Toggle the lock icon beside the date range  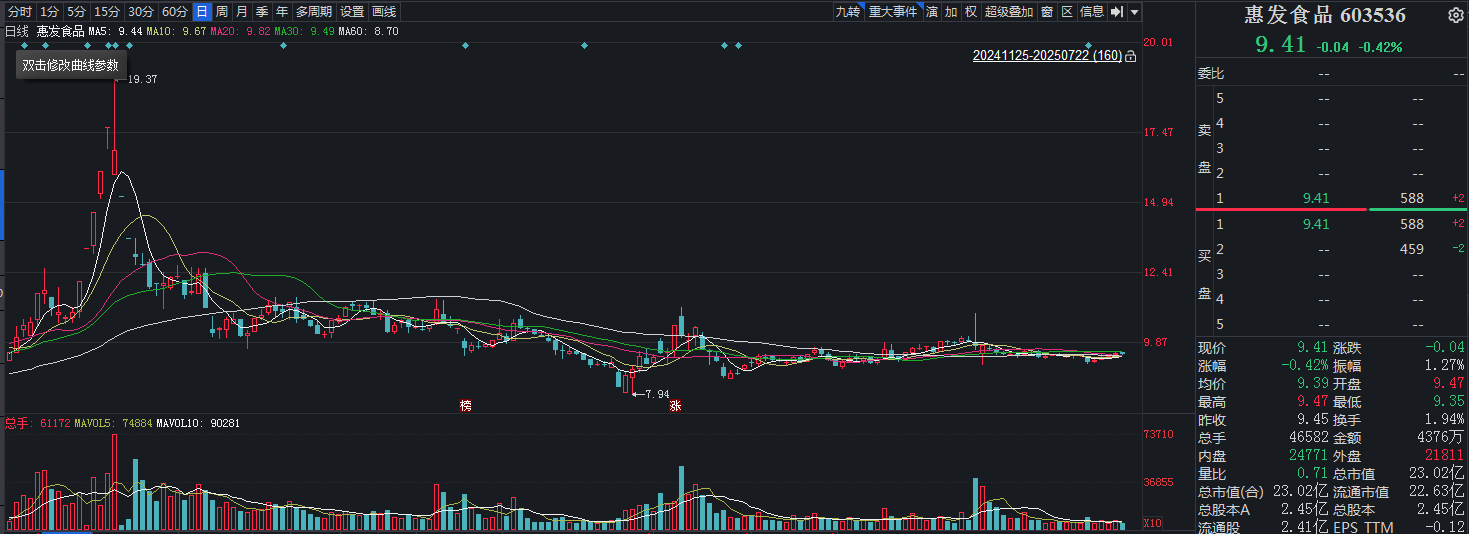1130,57
